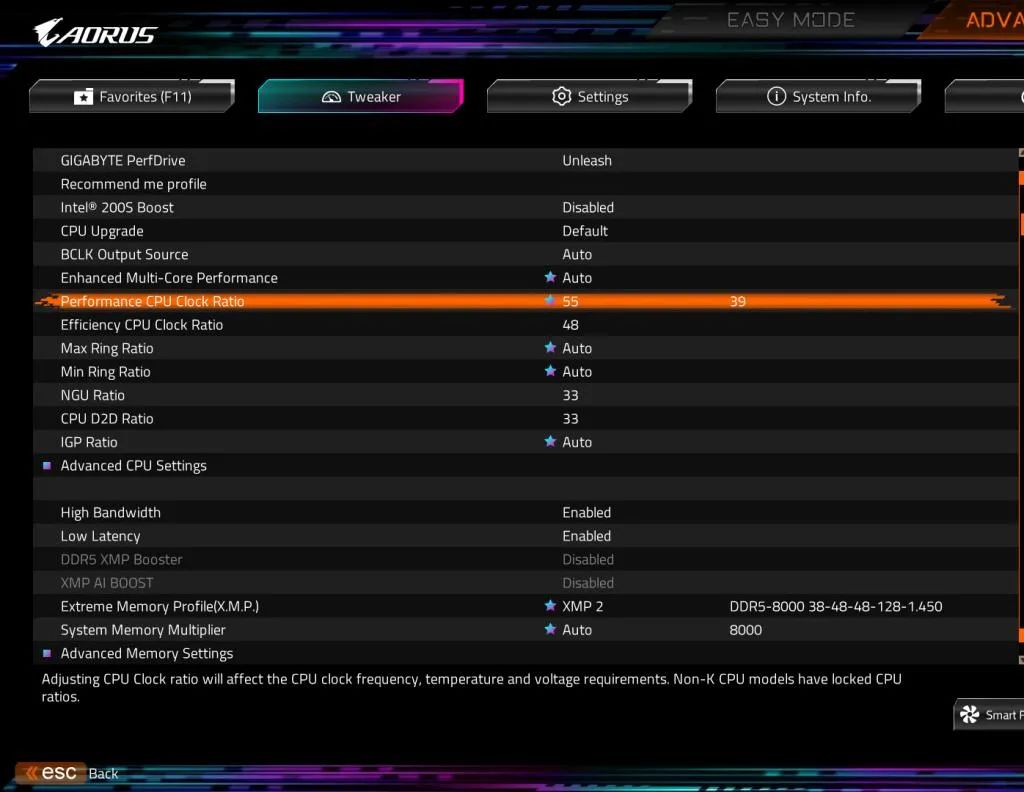The height and width of the screenshot is (792, 1024).
Task: Switch to the Settings tab
Action: click(x=589, y=97)
